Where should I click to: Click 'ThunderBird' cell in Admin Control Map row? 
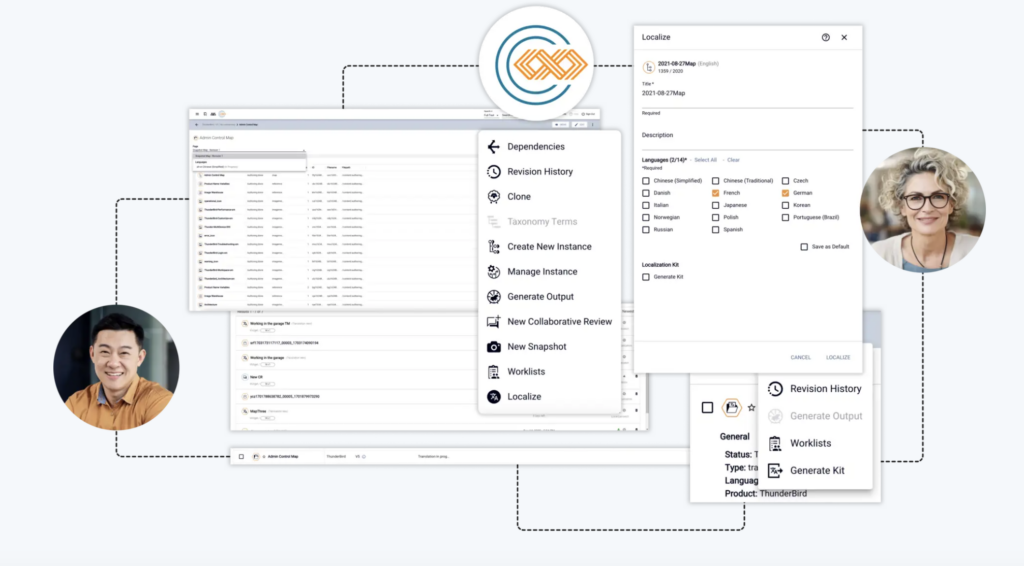click(x=336, y=457)
